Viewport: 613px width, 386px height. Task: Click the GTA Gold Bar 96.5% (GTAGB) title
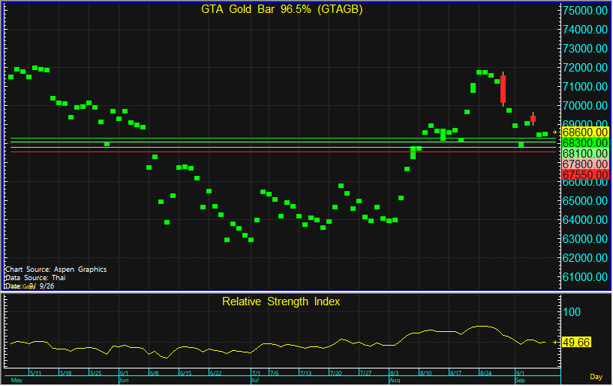(282, 9)
